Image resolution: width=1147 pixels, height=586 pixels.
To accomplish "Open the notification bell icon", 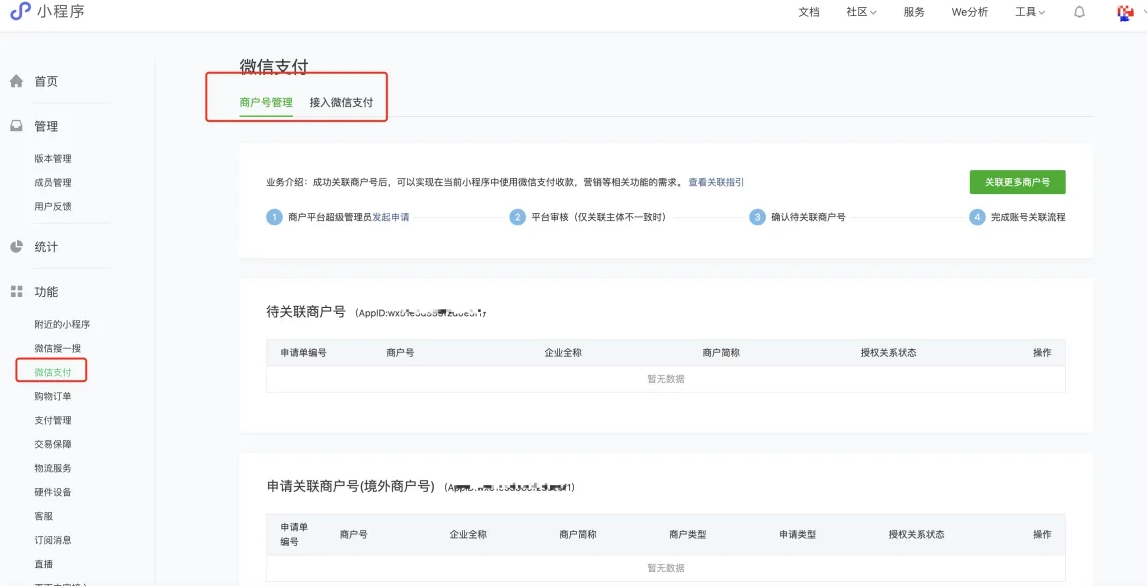I will point(1079,12).
